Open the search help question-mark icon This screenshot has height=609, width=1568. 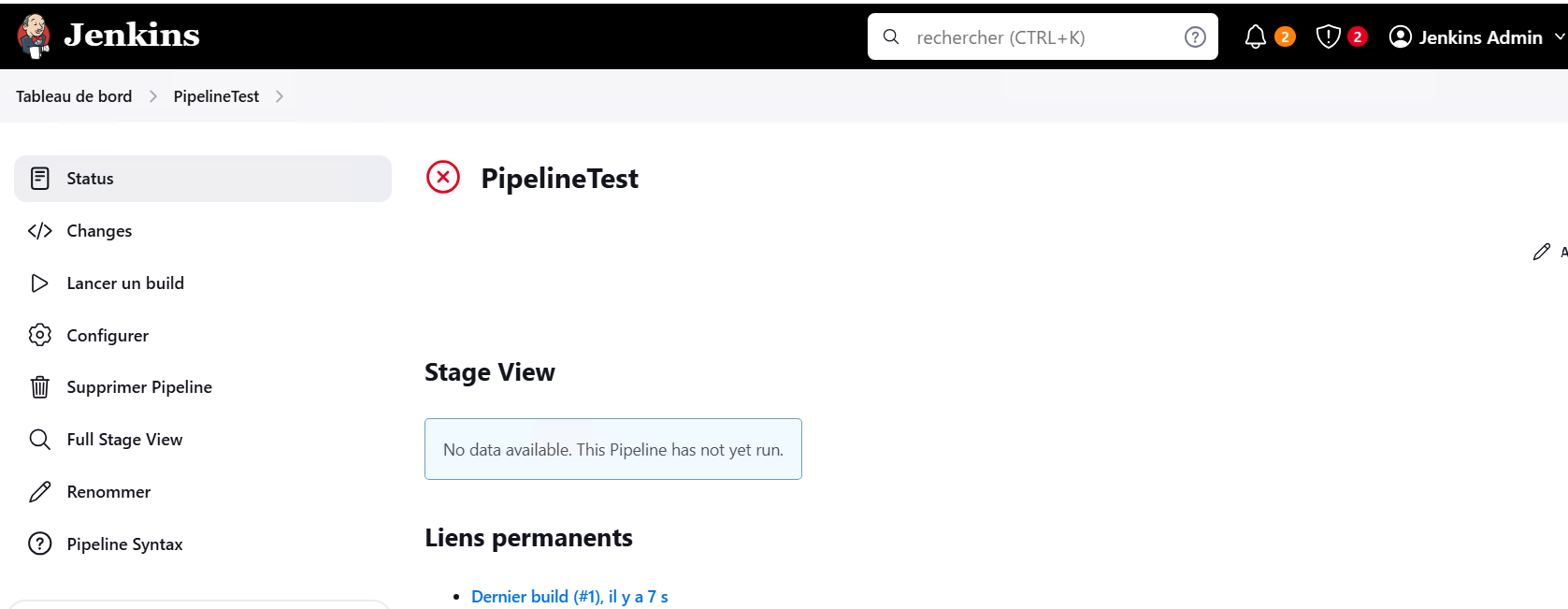tap(1195, 36)
